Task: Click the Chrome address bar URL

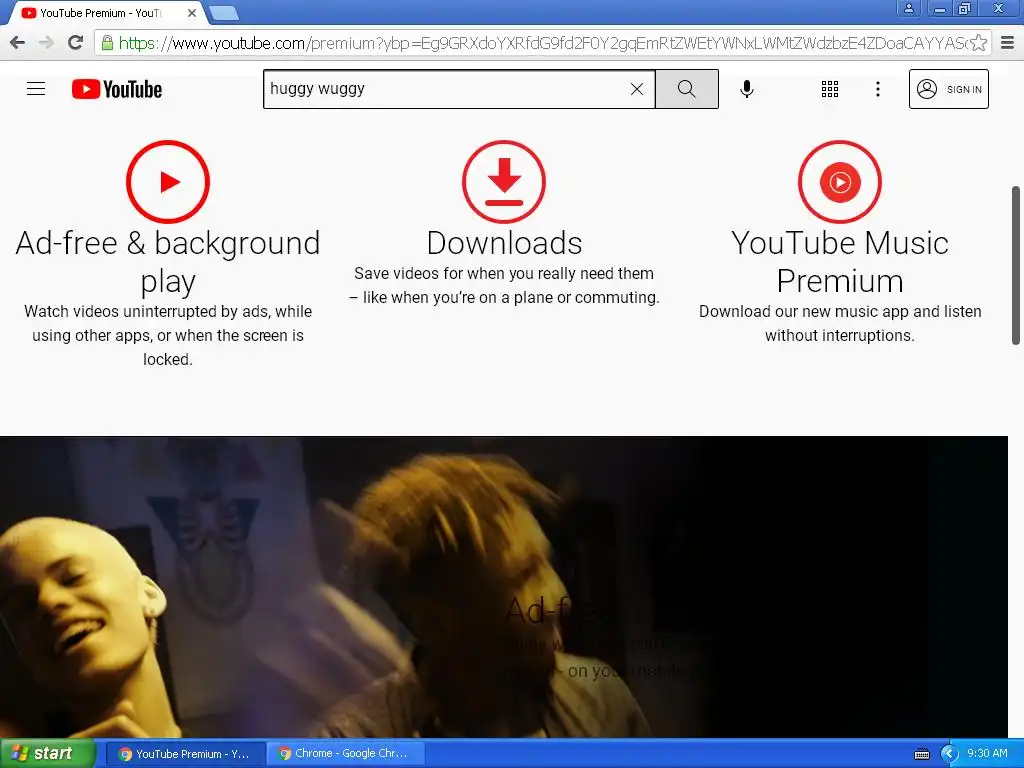Action: click(542, 43)
